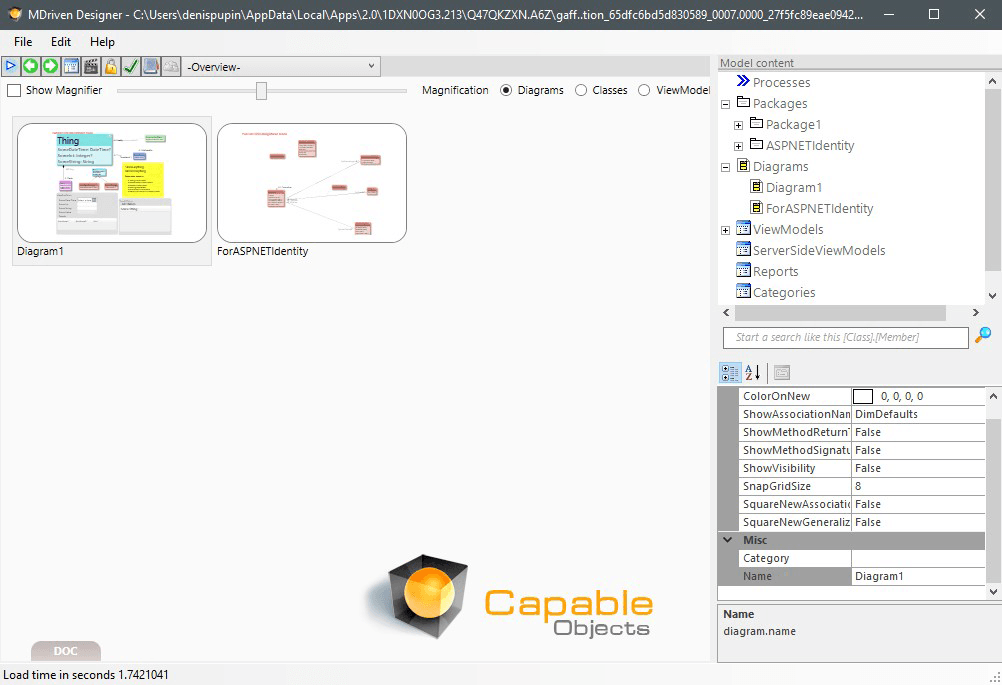The height and width of the screenshot is (685, 1002).
Task: Open the Help menu
Action: [102, 42]
